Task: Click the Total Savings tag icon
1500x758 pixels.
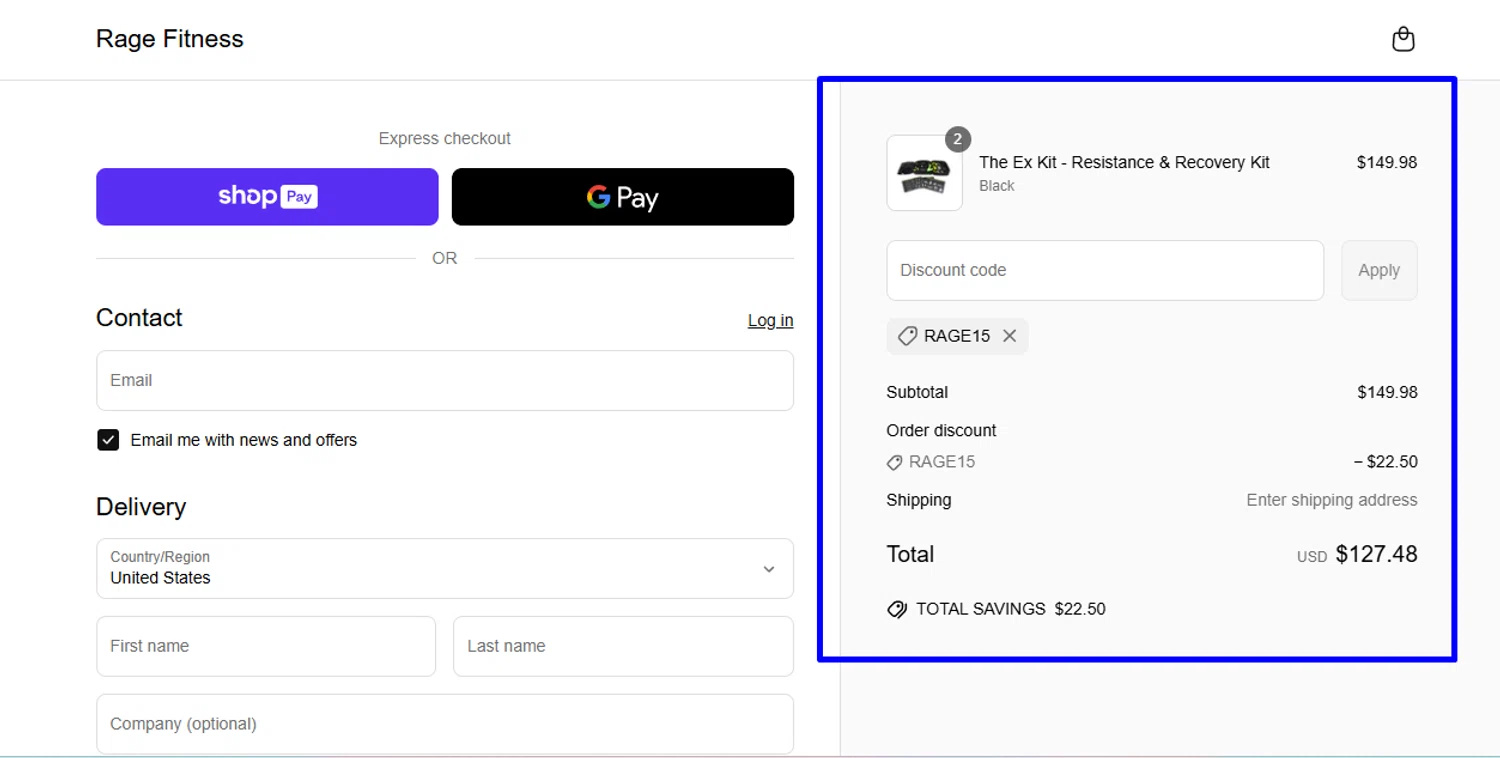Action: click(897, 609)
